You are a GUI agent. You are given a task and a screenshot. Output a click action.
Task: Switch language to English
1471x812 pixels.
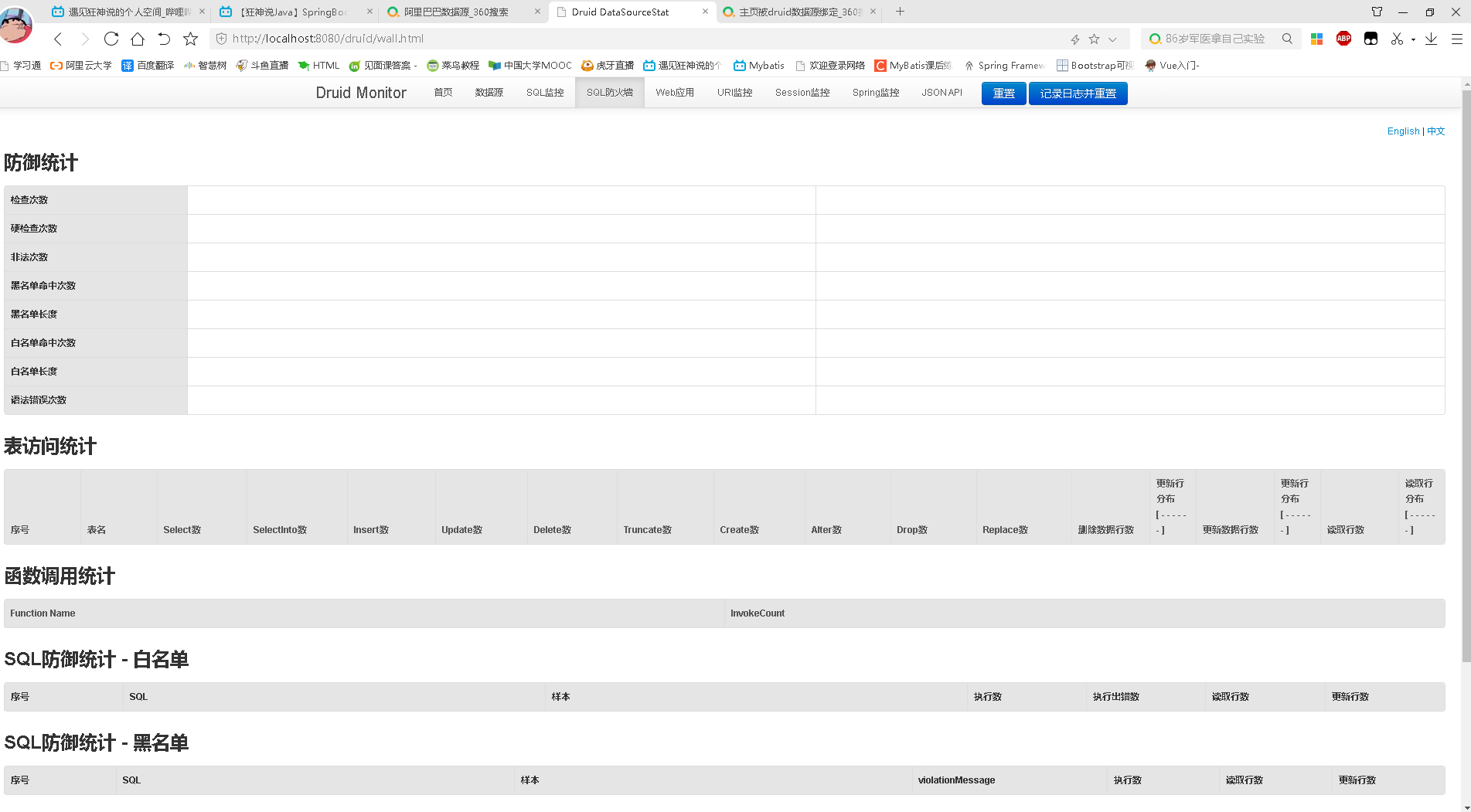(1403, 131)
